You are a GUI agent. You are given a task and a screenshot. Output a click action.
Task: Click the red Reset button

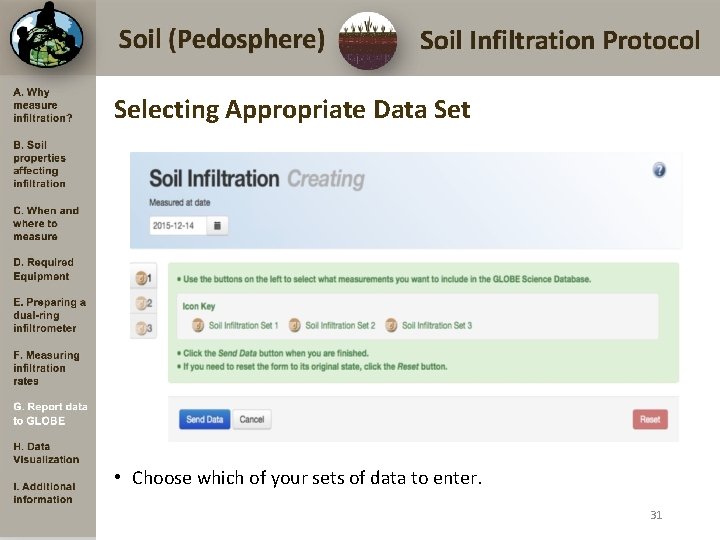coord(650,419)
